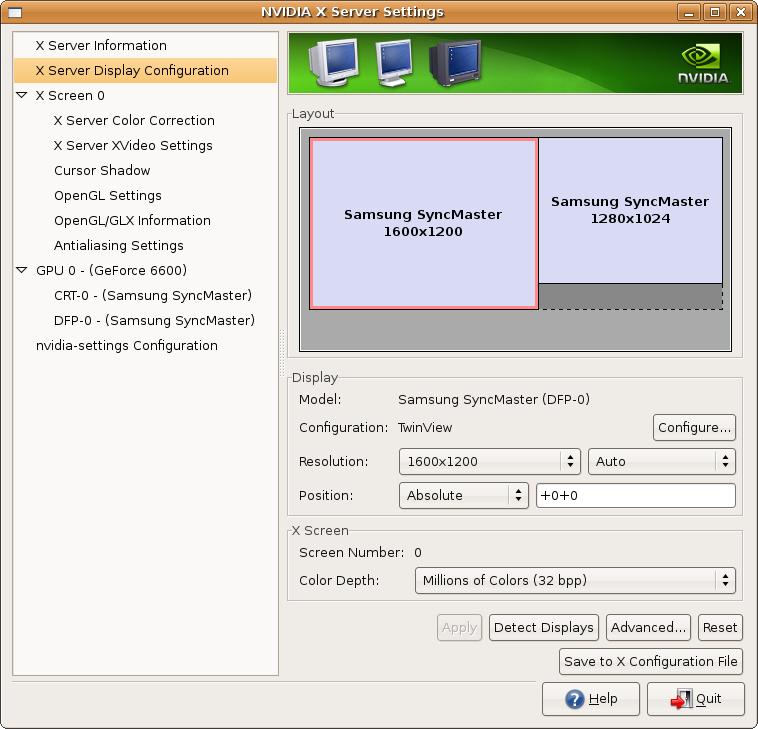This screenshot has width=758, height=729.
Task: Open Advanced... display options
Action: 648,628
